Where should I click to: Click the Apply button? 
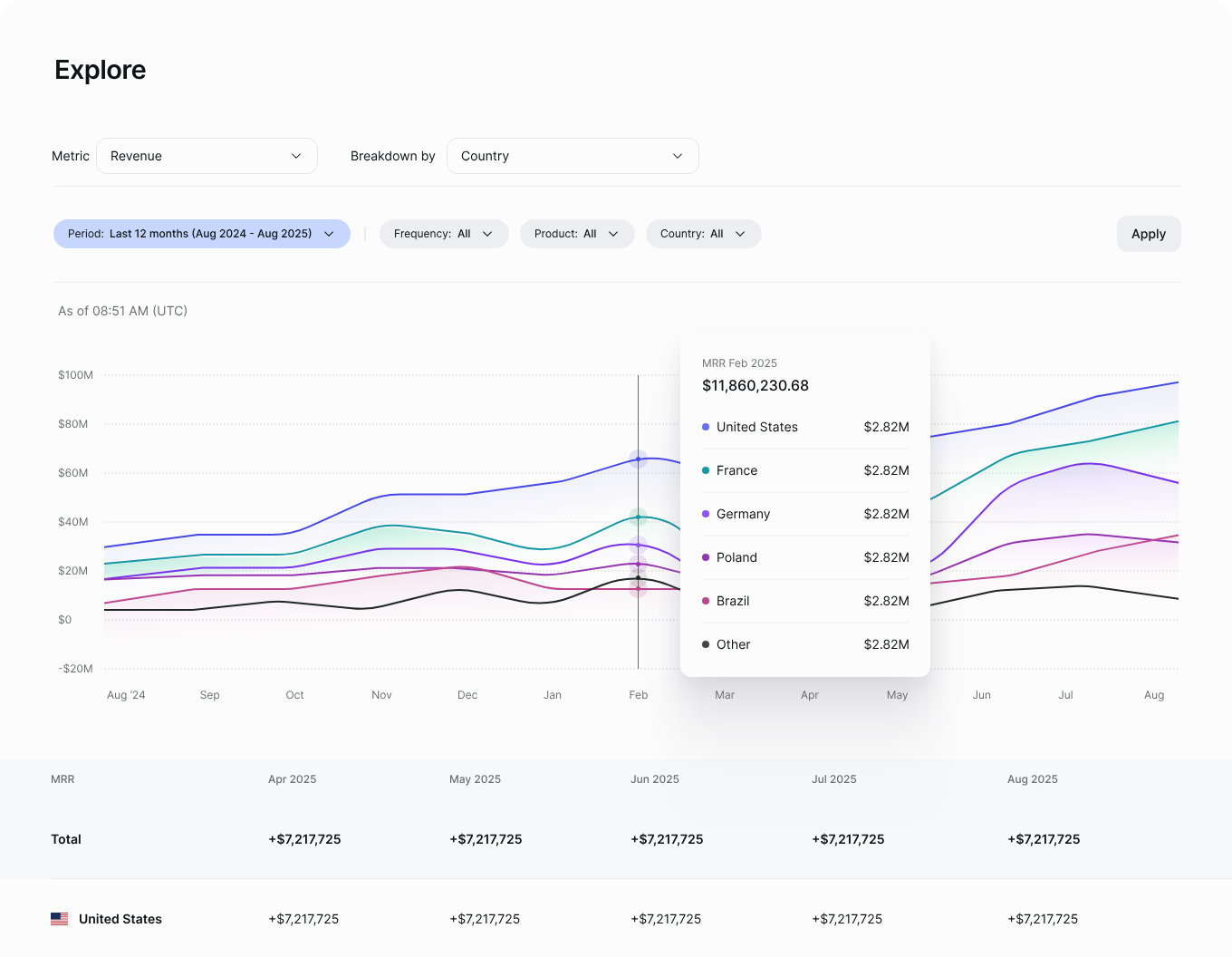tap(1149, 234)
